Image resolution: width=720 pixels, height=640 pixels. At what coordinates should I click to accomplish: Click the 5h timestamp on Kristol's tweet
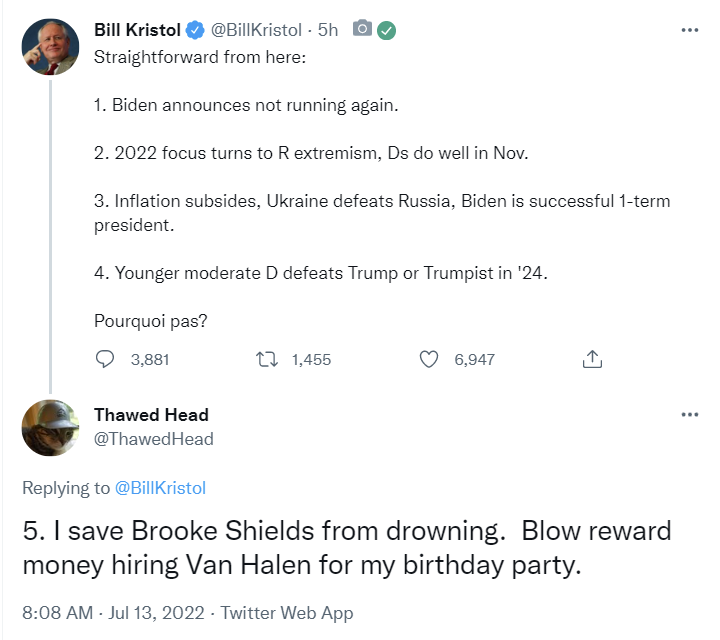(x=328, y=30)
